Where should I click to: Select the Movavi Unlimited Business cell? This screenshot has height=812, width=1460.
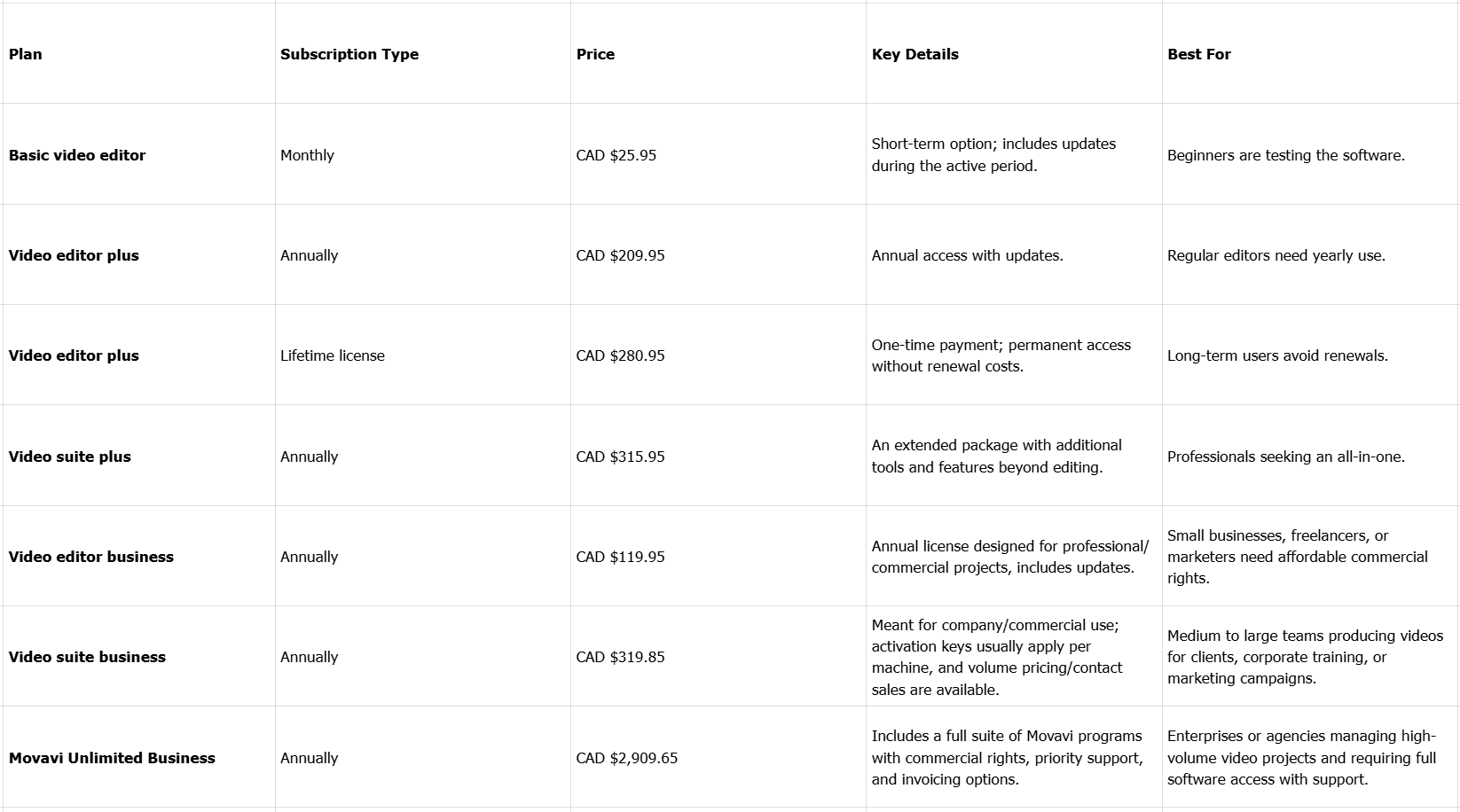point(112,758)
